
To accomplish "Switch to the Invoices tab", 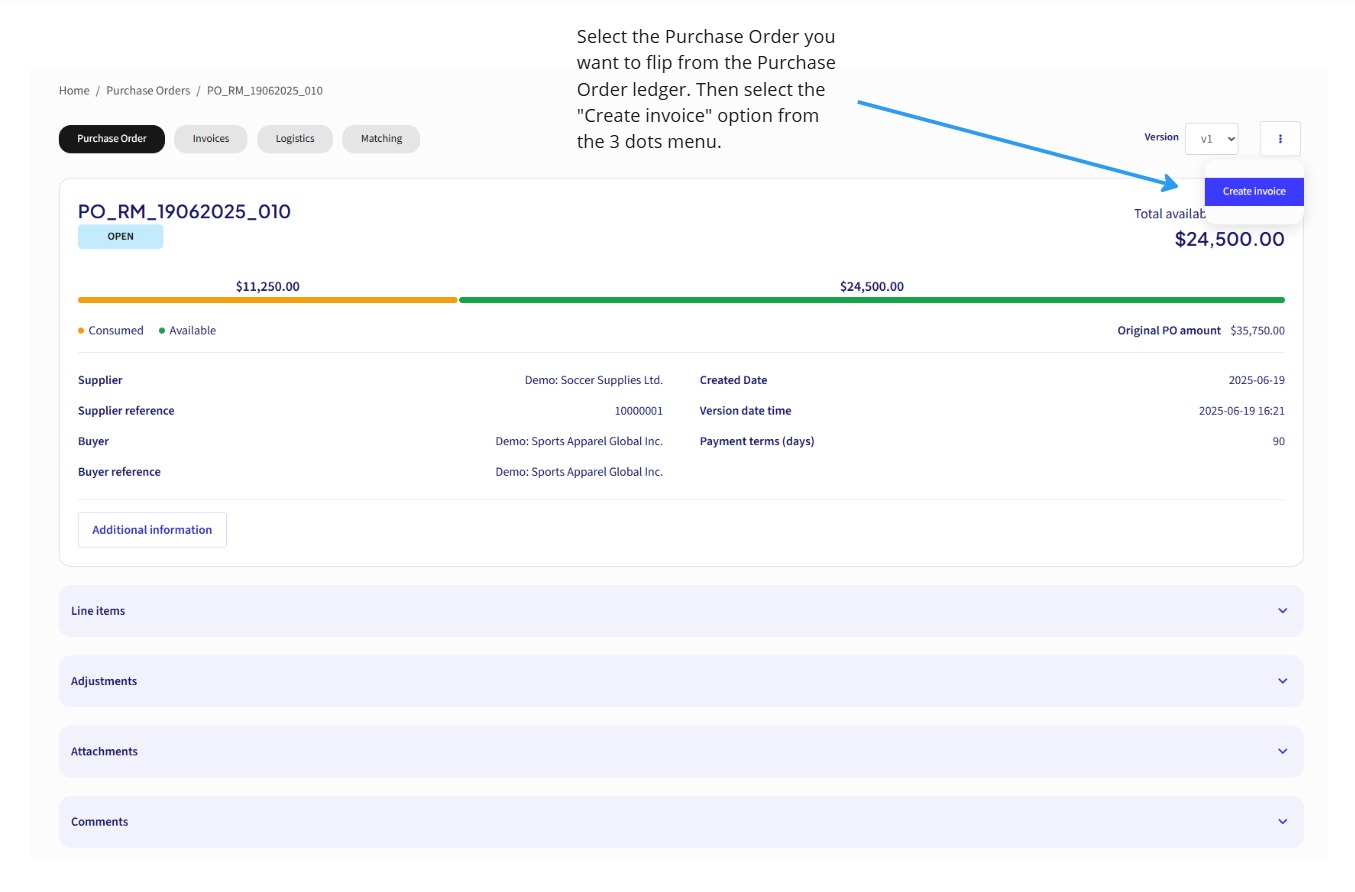I will tap(210, 138).
